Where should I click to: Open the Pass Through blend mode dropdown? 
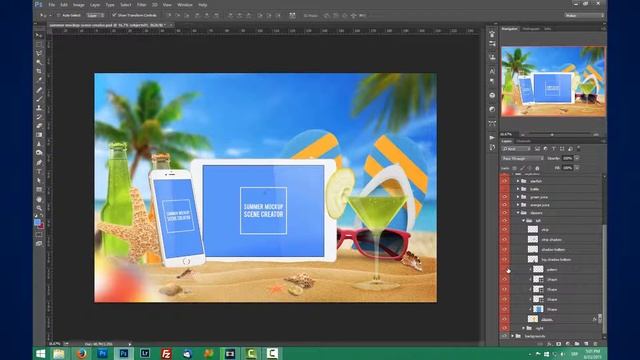[x=522, y=158]
